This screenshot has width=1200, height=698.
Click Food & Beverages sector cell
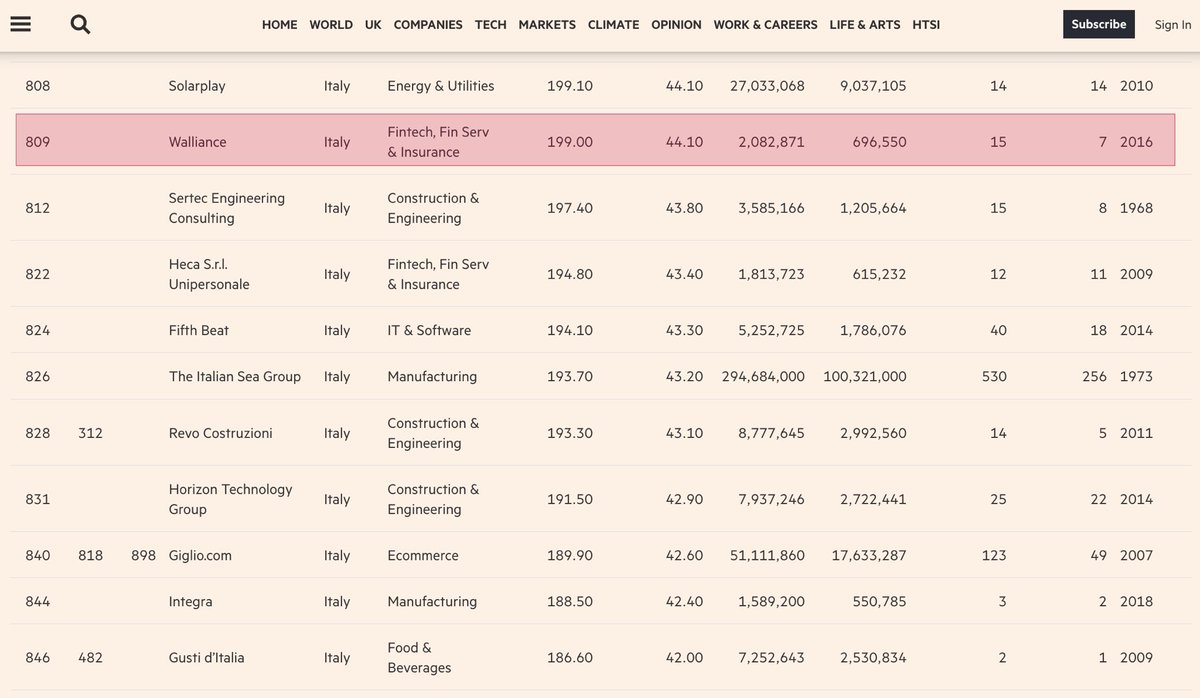[x=419, y=657]
